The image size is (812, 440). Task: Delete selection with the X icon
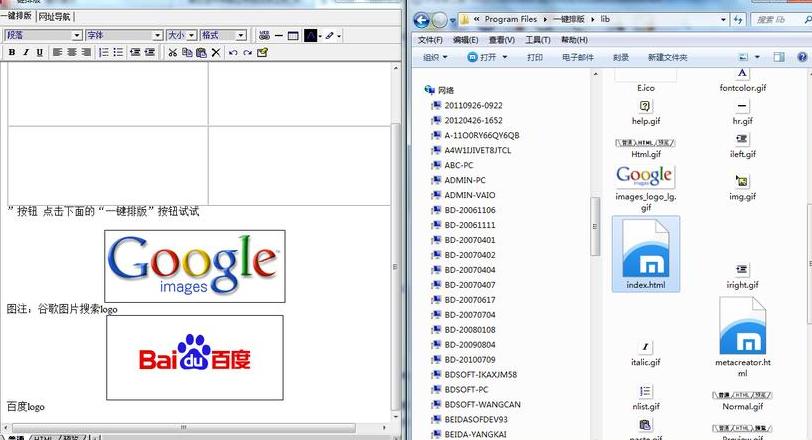point(216,52)
